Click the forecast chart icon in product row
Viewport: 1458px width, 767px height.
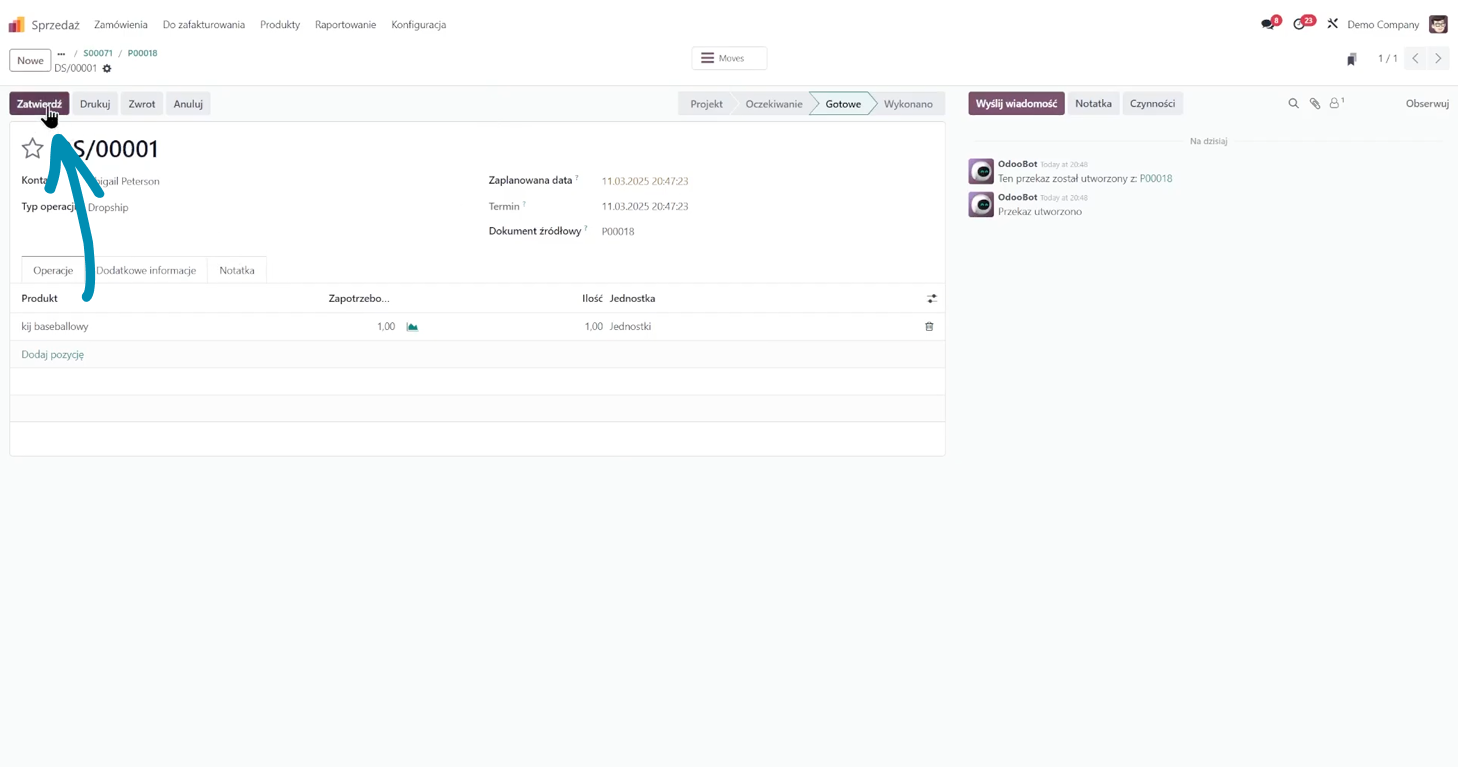coord(412,327)
